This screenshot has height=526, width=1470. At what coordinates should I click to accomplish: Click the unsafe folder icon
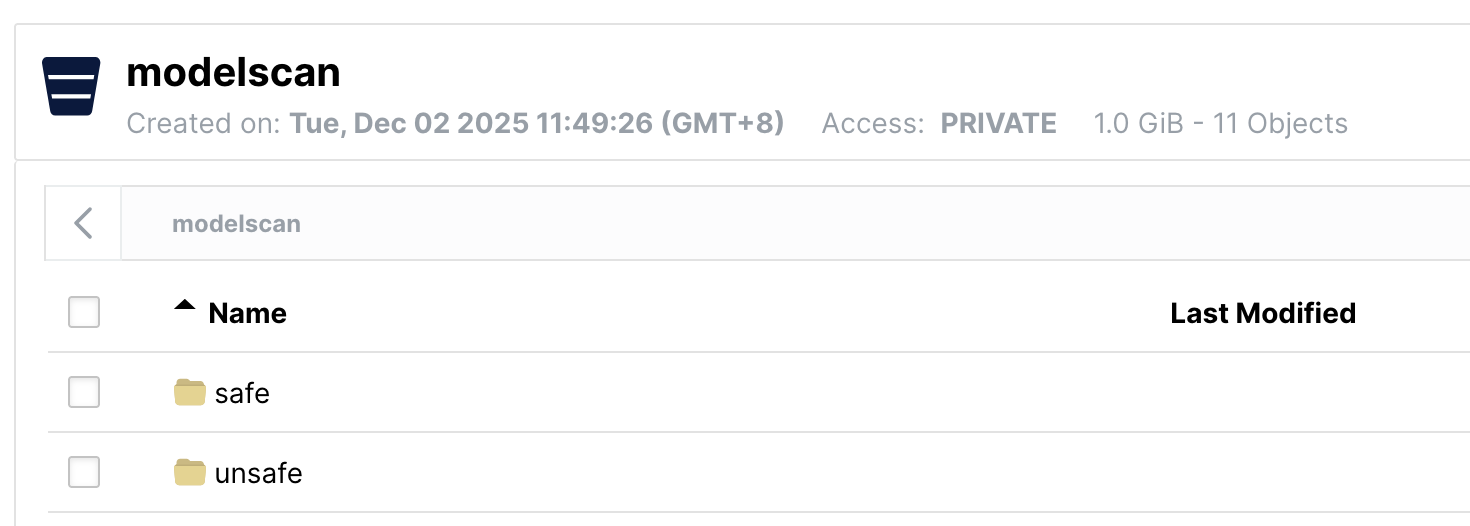[189, 473]
